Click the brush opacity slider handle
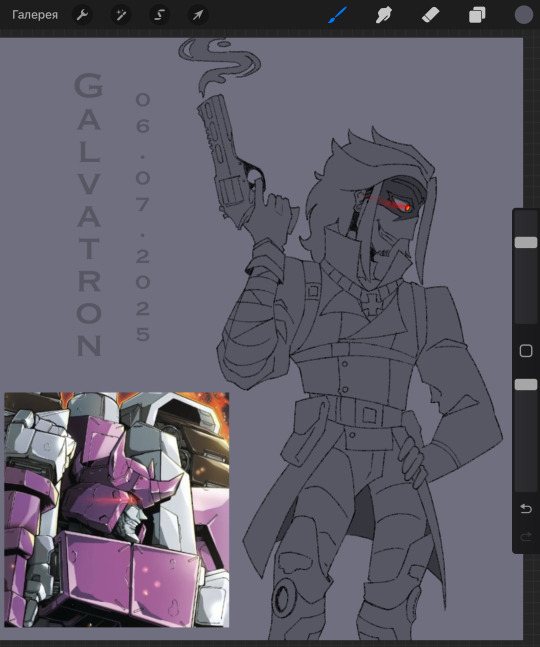Image resolution: width=540 pixels, height=647 pixels. pos(526,385)
